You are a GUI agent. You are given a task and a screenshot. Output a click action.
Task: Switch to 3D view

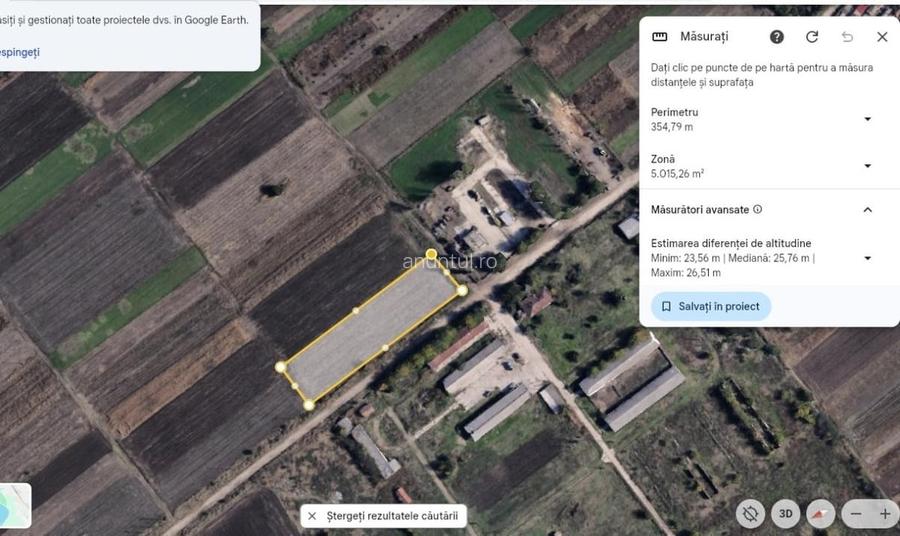click(x=785, y=514)
